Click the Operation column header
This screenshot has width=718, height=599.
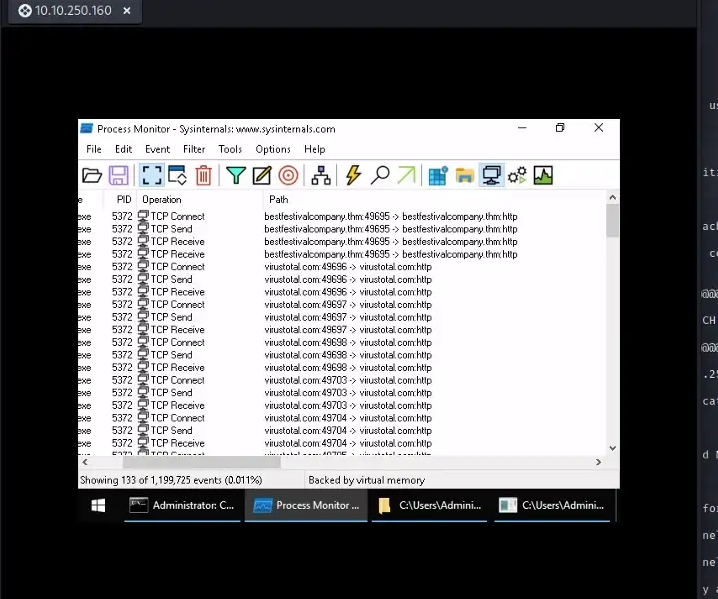200,200
